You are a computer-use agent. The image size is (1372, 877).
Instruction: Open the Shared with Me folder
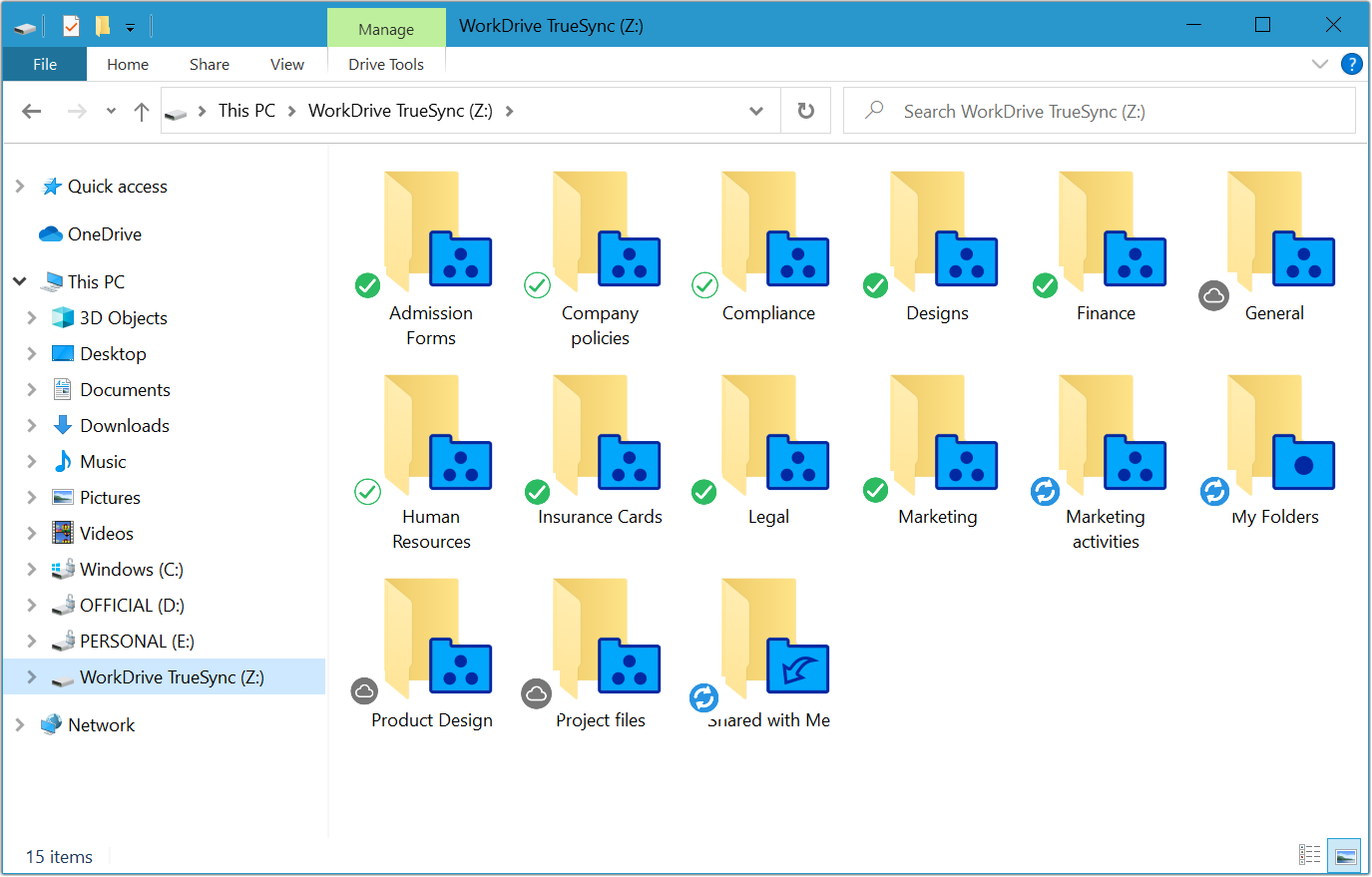point(767,651)
